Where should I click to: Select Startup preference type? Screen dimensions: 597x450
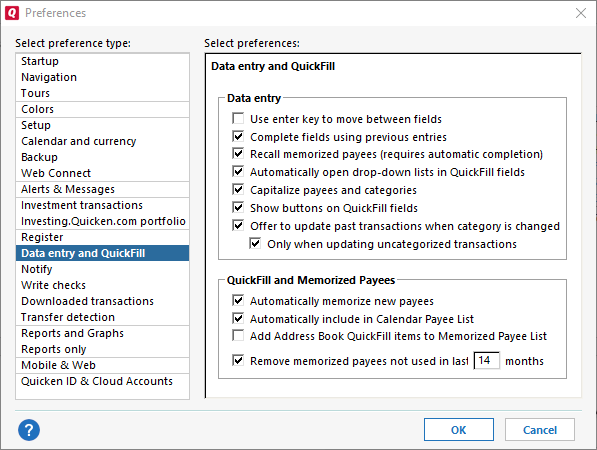(102, 61)
